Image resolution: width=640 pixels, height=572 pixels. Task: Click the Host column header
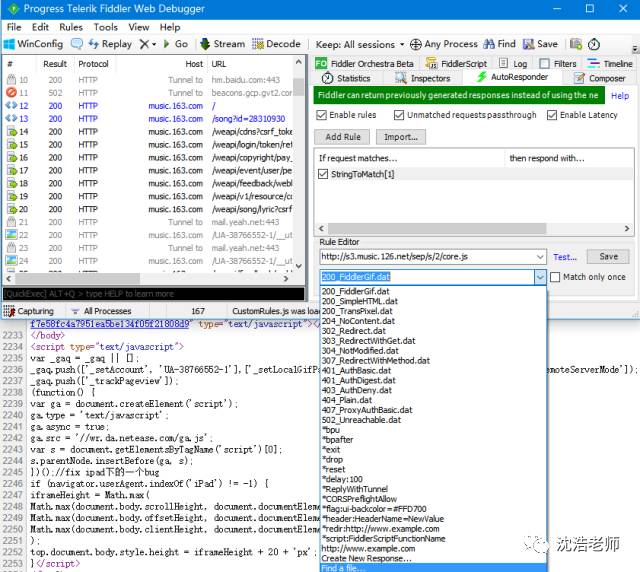[x=194, y=64]
